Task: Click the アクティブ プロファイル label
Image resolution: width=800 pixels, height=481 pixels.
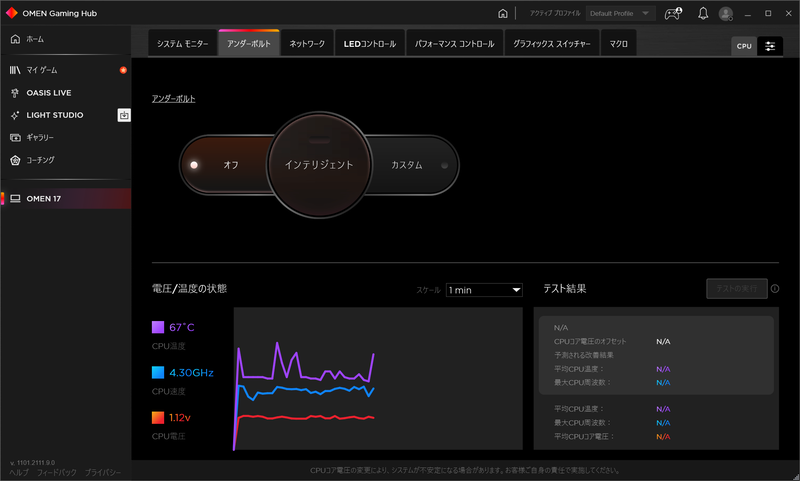Action: coord(555,13)
